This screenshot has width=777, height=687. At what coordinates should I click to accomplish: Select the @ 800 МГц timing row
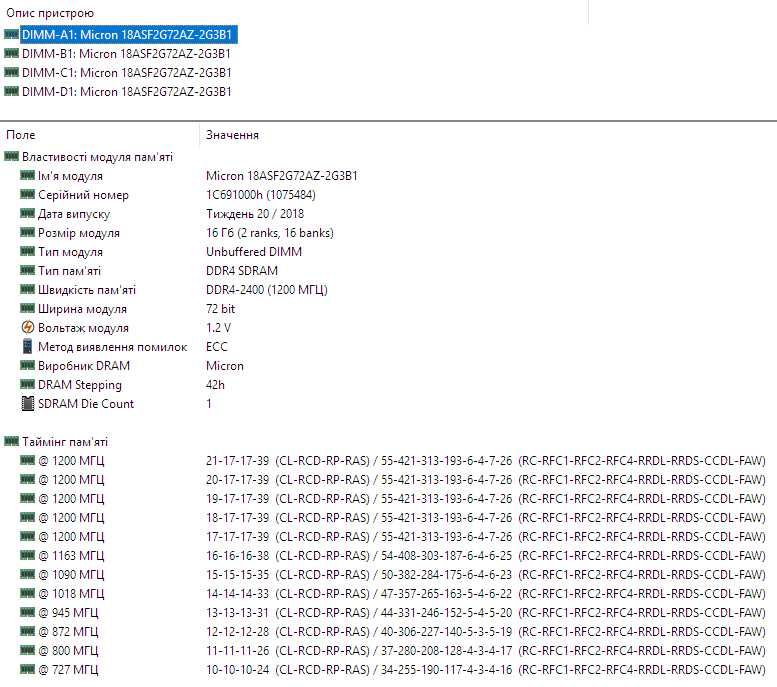pyautogui.click(x=392, y=651)
